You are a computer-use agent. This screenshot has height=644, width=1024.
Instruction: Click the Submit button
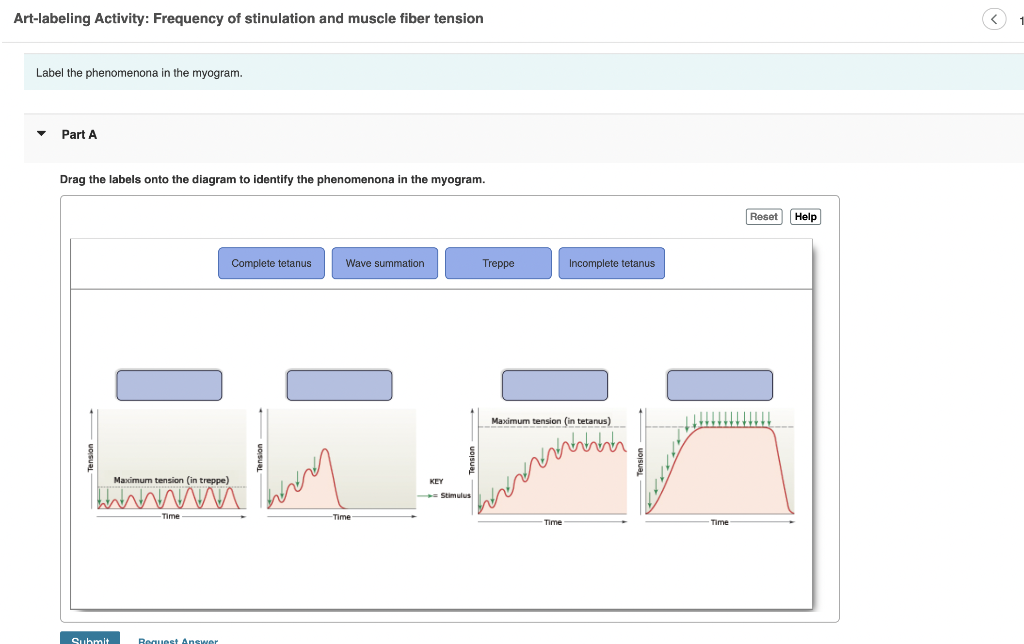coord(90,639)
